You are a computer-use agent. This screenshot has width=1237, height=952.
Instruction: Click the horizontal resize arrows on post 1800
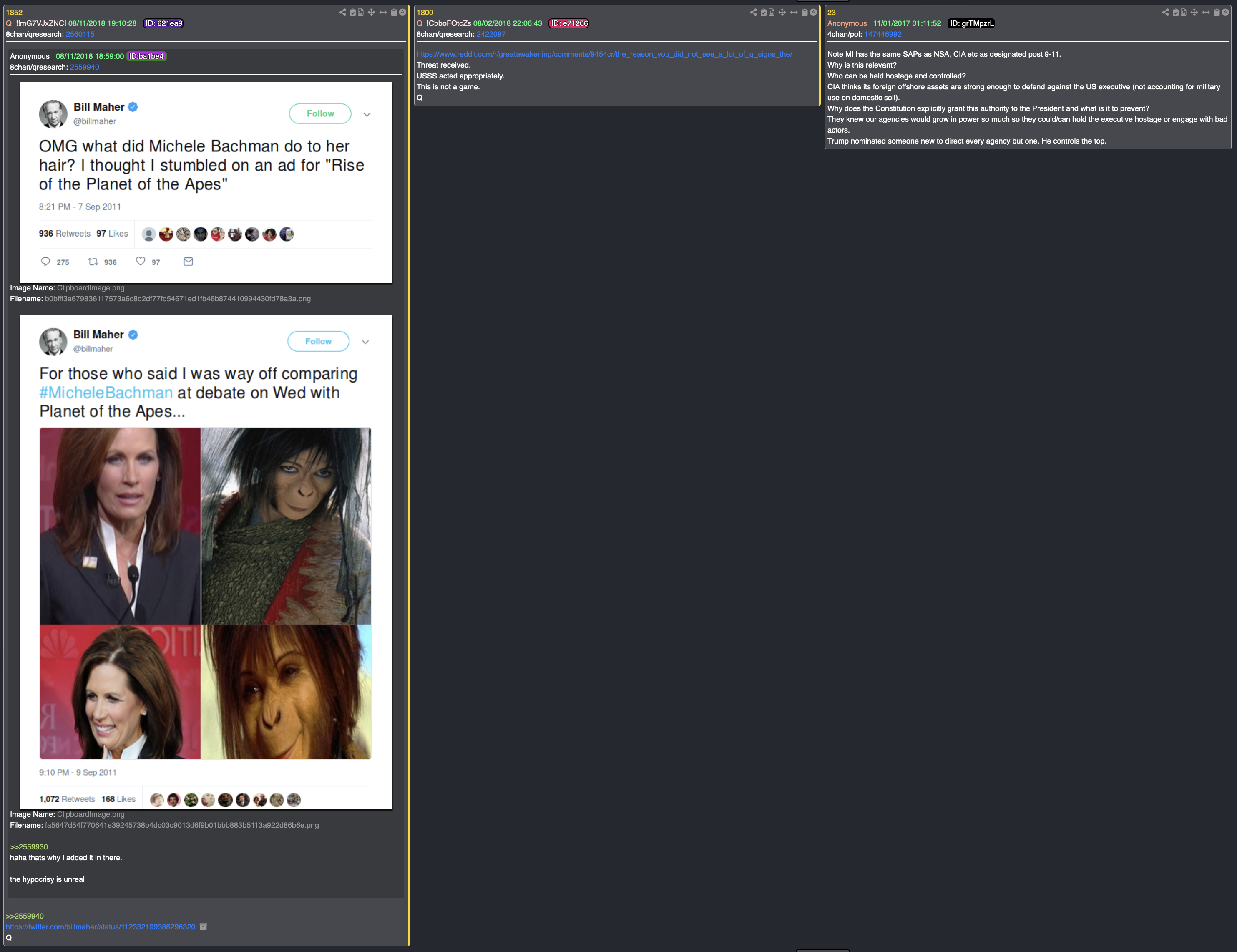tap(794, 13)
